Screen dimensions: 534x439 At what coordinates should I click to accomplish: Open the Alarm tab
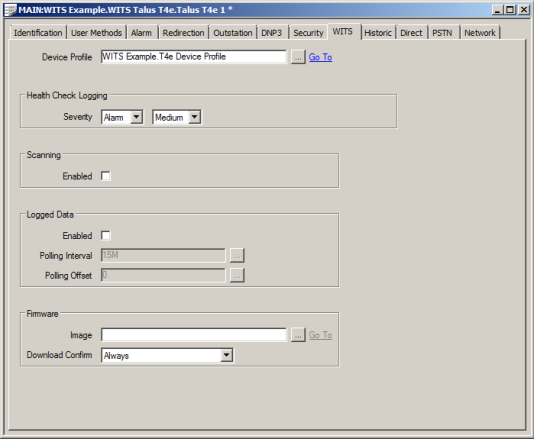141,33
